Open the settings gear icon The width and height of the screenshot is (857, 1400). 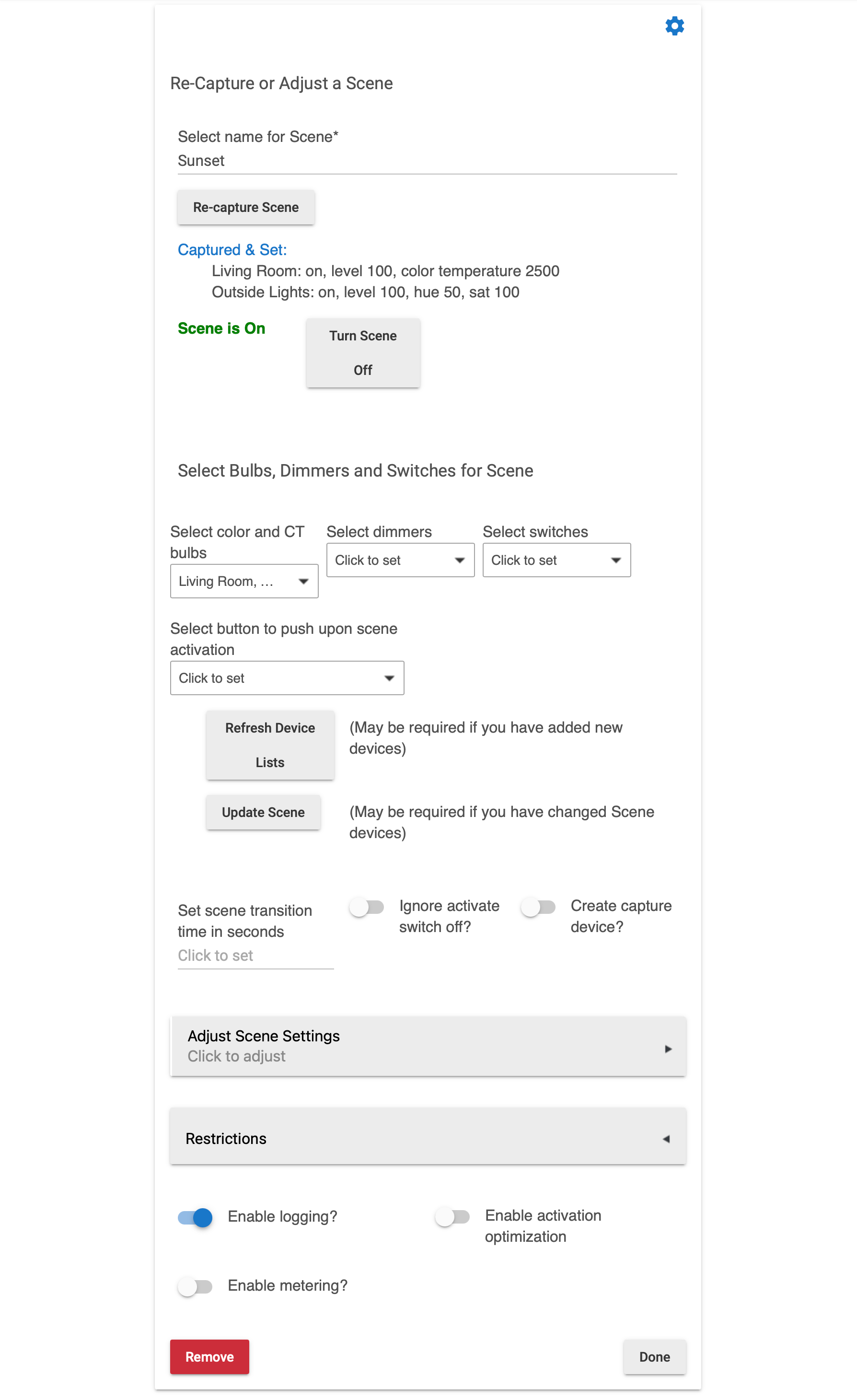[674, 25]
